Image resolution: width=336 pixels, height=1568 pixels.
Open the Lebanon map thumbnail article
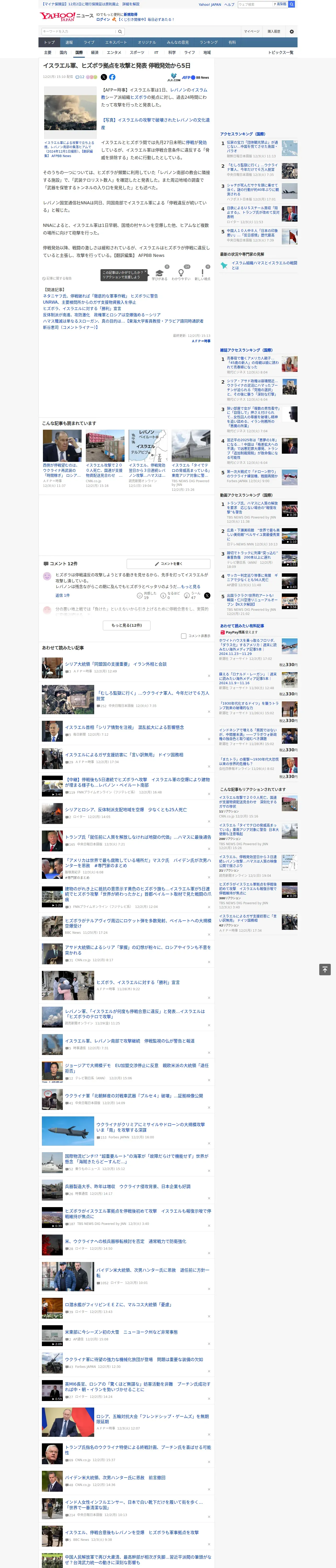(x=148, y=446)
